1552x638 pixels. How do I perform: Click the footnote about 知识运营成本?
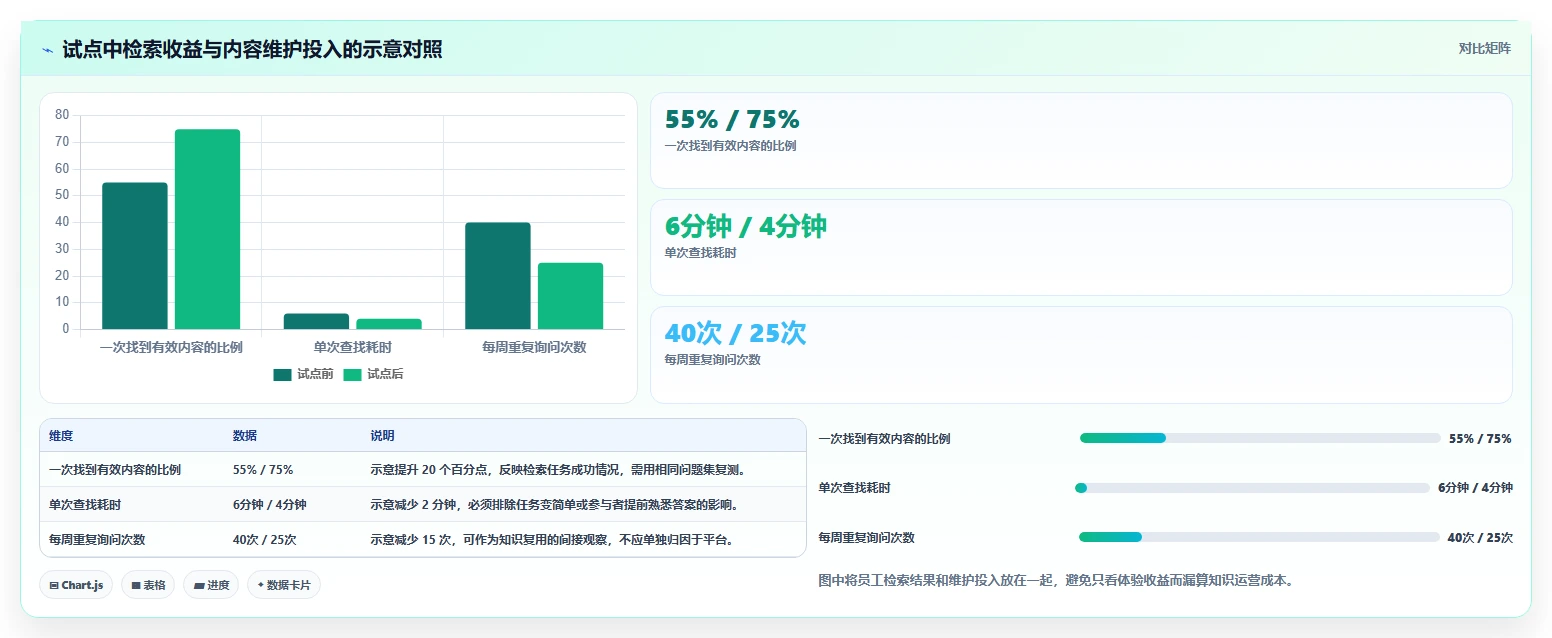point(1056,579)
